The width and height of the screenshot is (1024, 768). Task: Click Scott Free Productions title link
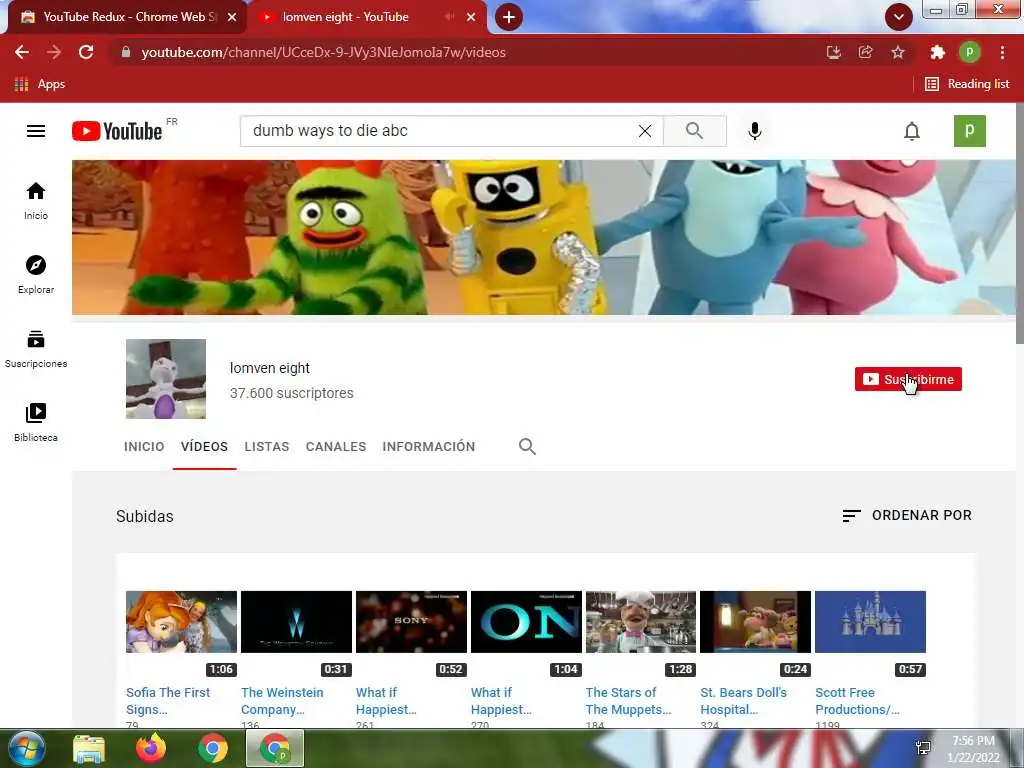click(857, 701)
